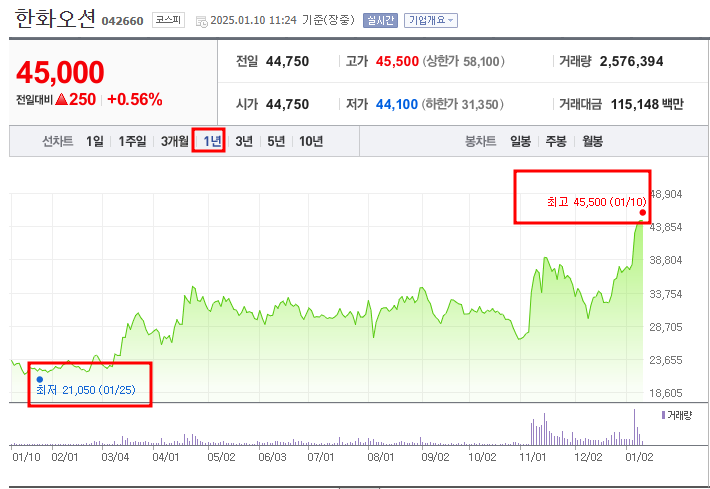The image size is (710, 489).
Task: Show the 10년 line chart
Action: coord(311,141)
